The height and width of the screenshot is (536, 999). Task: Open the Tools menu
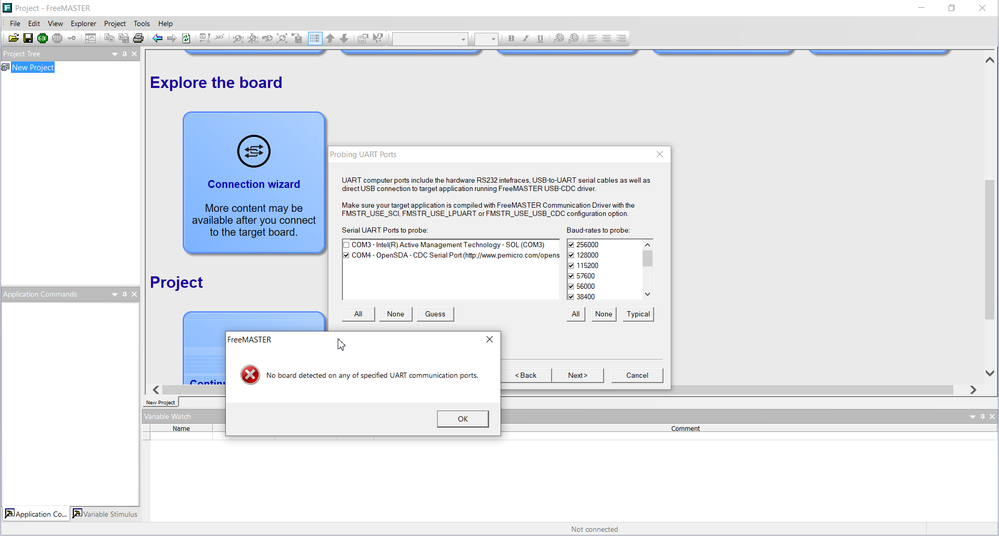pos(141,24)
